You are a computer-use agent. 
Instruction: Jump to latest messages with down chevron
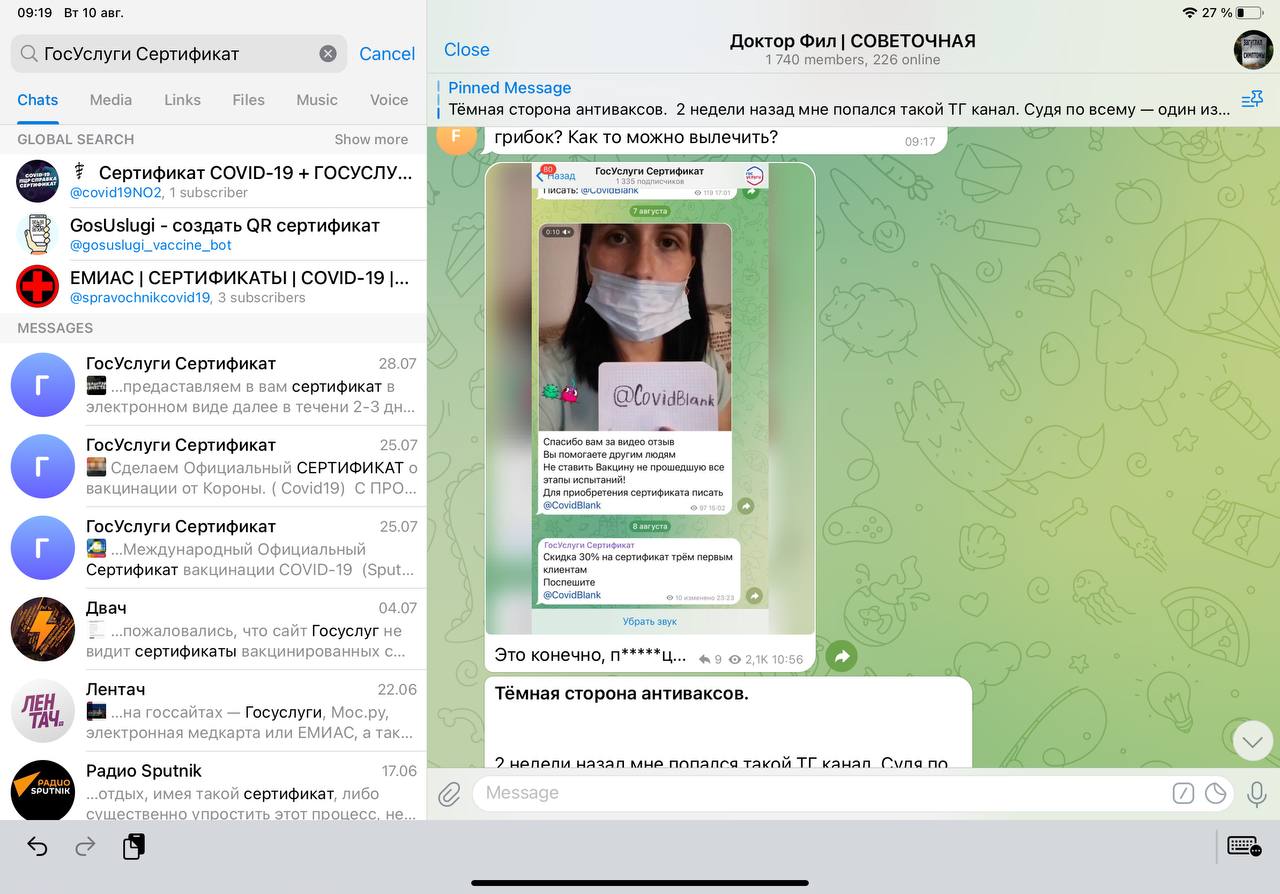pyautogui.click(x=1253, y=741)
